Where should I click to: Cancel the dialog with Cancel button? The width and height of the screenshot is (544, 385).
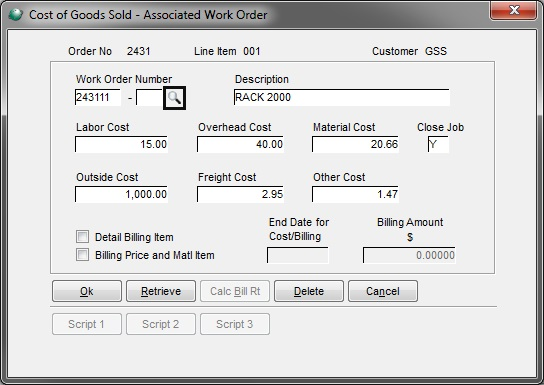click(383, 291)
